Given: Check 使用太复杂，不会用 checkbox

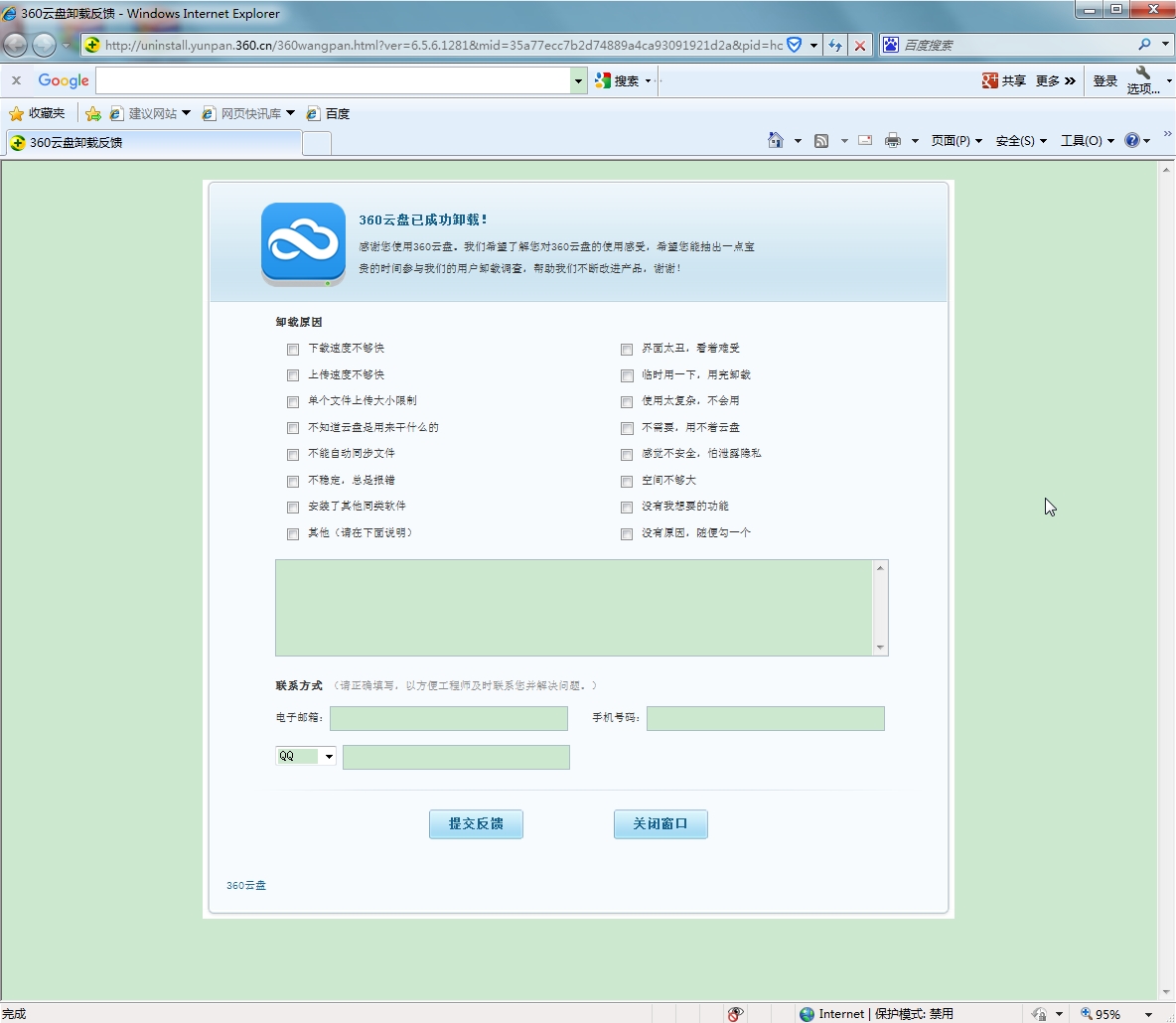Looking at the screenshot, I should click(x=627, y=401).
